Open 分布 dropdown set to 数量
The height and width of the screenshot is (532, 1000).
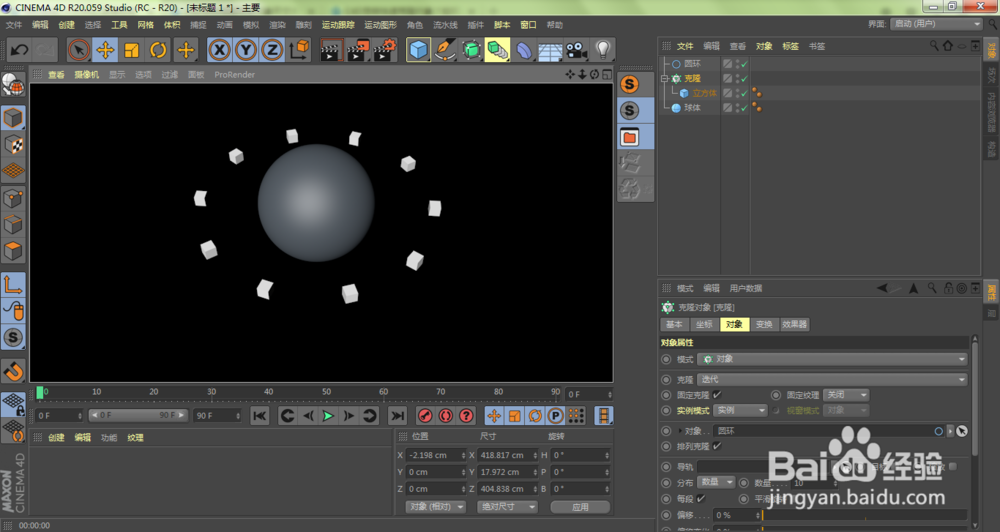717,482
